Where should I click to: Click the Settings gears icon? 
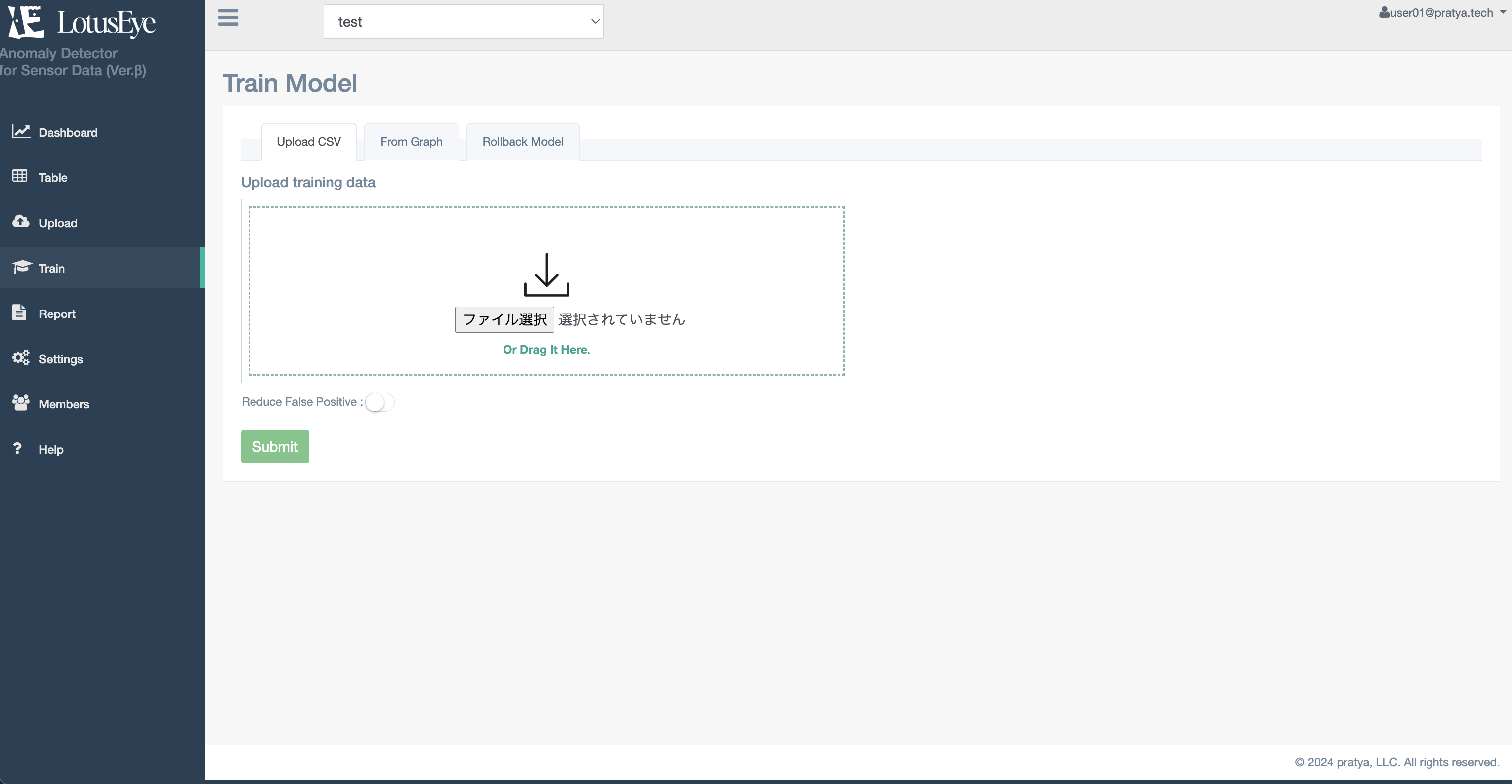[x=21, y=358]
